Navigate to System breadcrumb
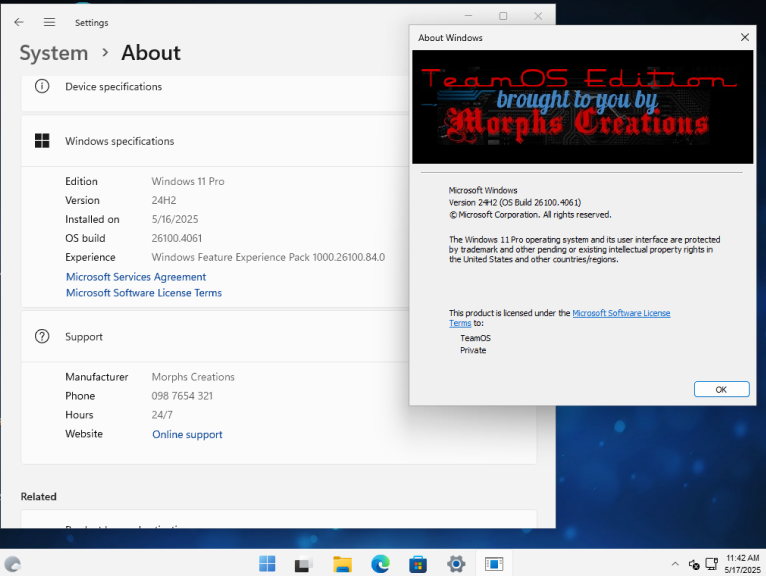 (54, 53)
